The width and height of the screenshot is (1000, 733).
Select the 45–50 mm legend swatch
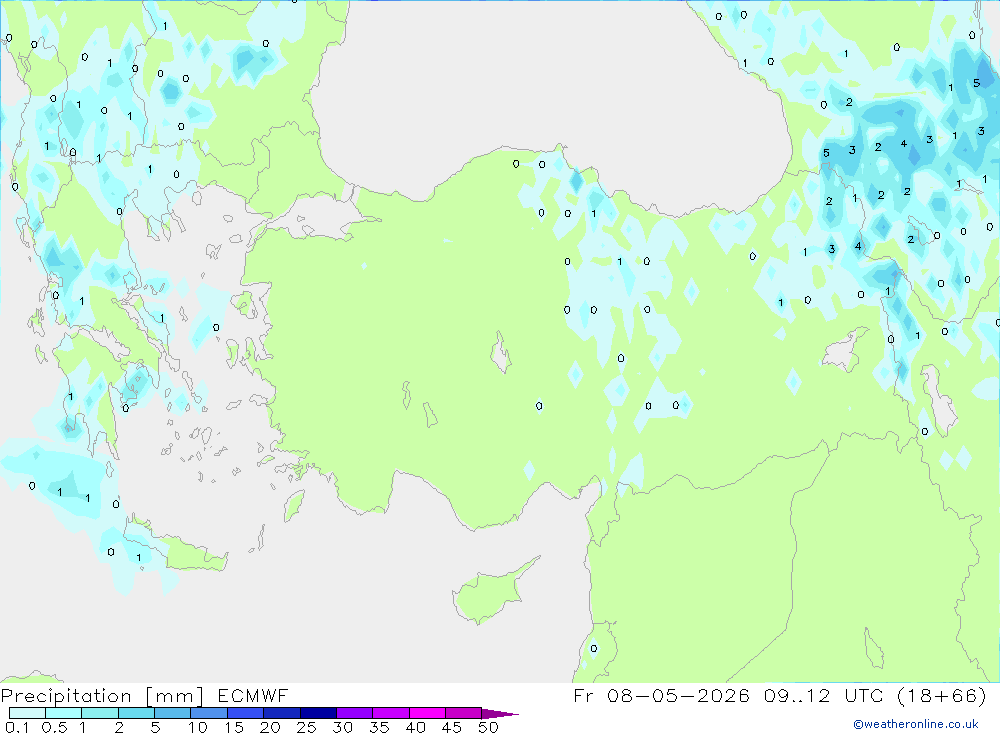[x=464, y=713]
